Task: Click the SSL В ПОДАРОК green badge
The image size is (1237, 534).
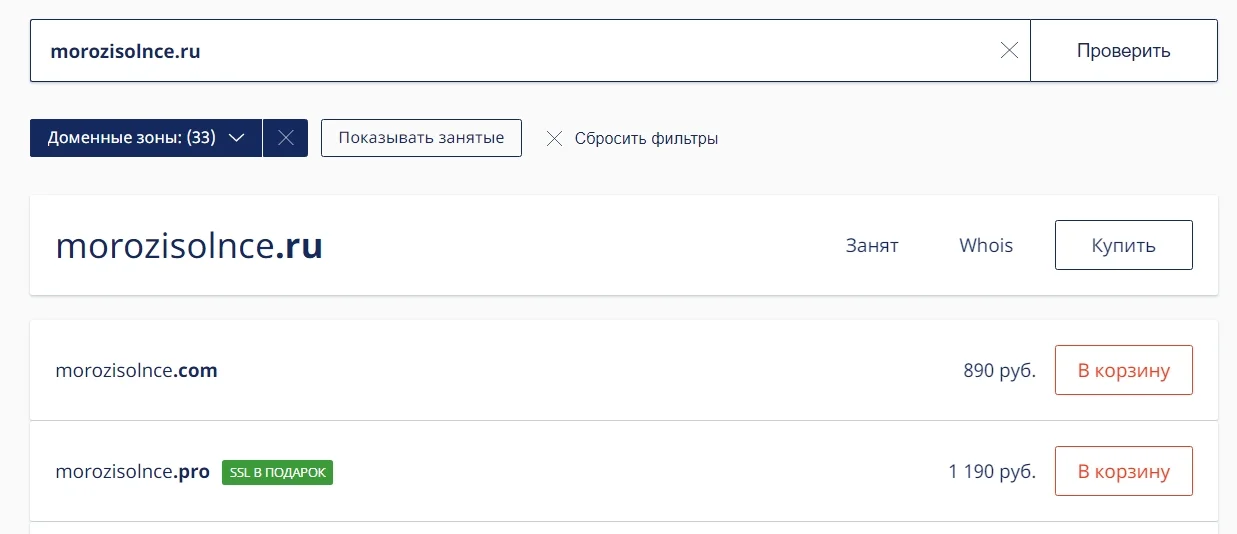Action: [x=277, y=472]
